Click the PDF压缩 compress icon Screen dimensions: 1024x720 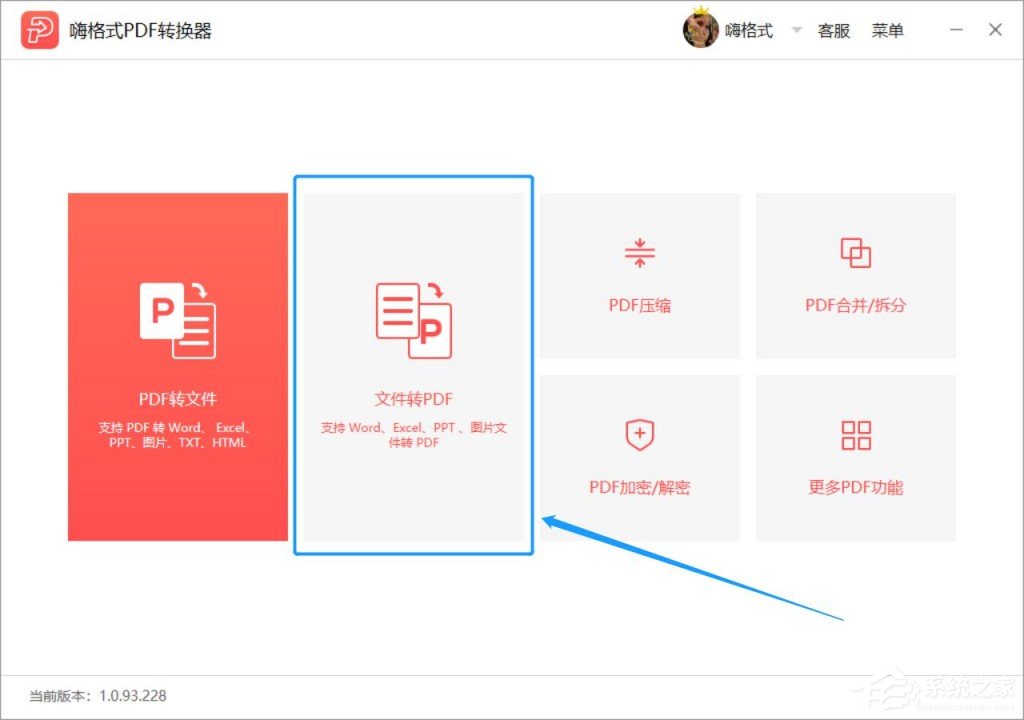(639, 254)
